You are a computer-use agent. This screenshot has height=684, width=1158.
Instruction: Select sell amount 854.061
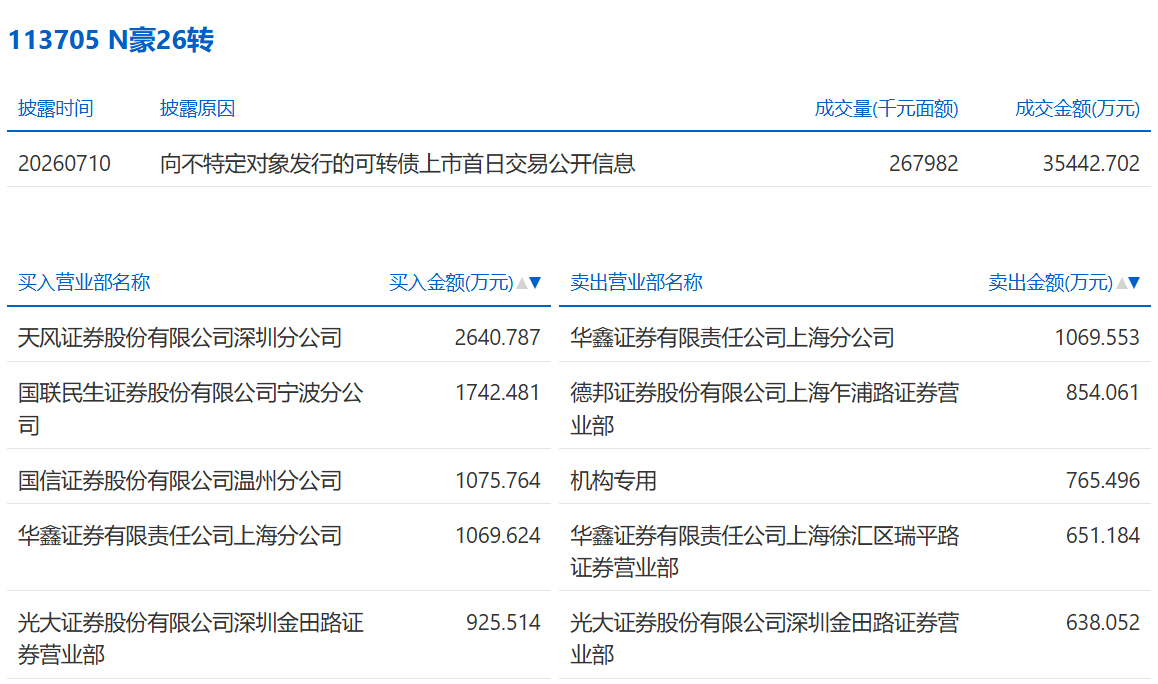[x=1103, y=392]
